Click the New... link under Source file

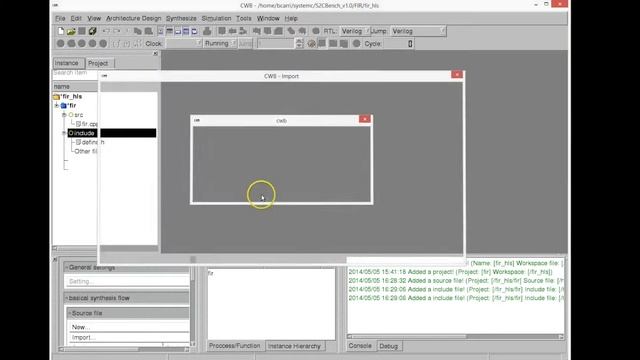tap(80, 327)
